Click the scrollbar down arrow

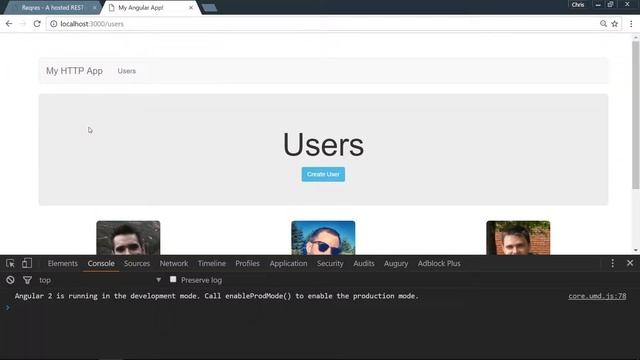[x=636, y=250]
